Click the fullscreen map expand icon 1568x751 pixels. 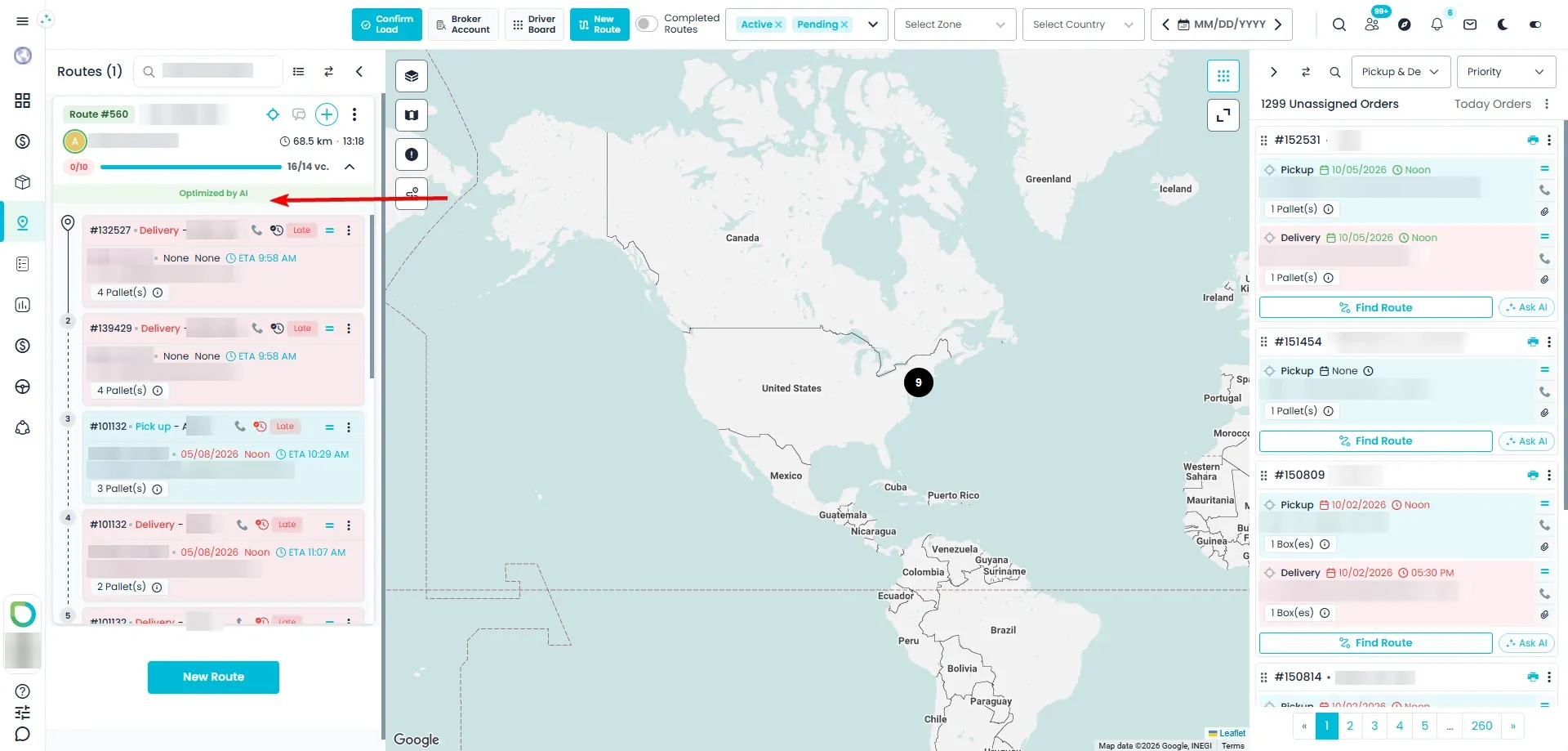pyautogui.click(x=1223, y=115)
